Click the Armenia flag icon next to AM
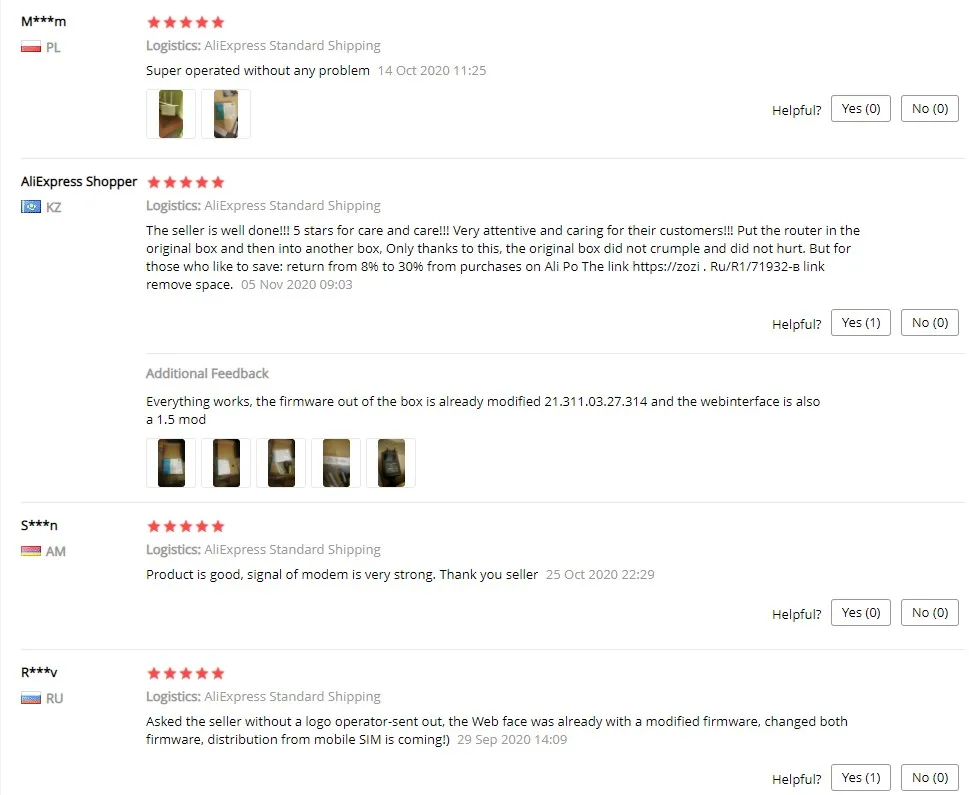 point(31,551)
